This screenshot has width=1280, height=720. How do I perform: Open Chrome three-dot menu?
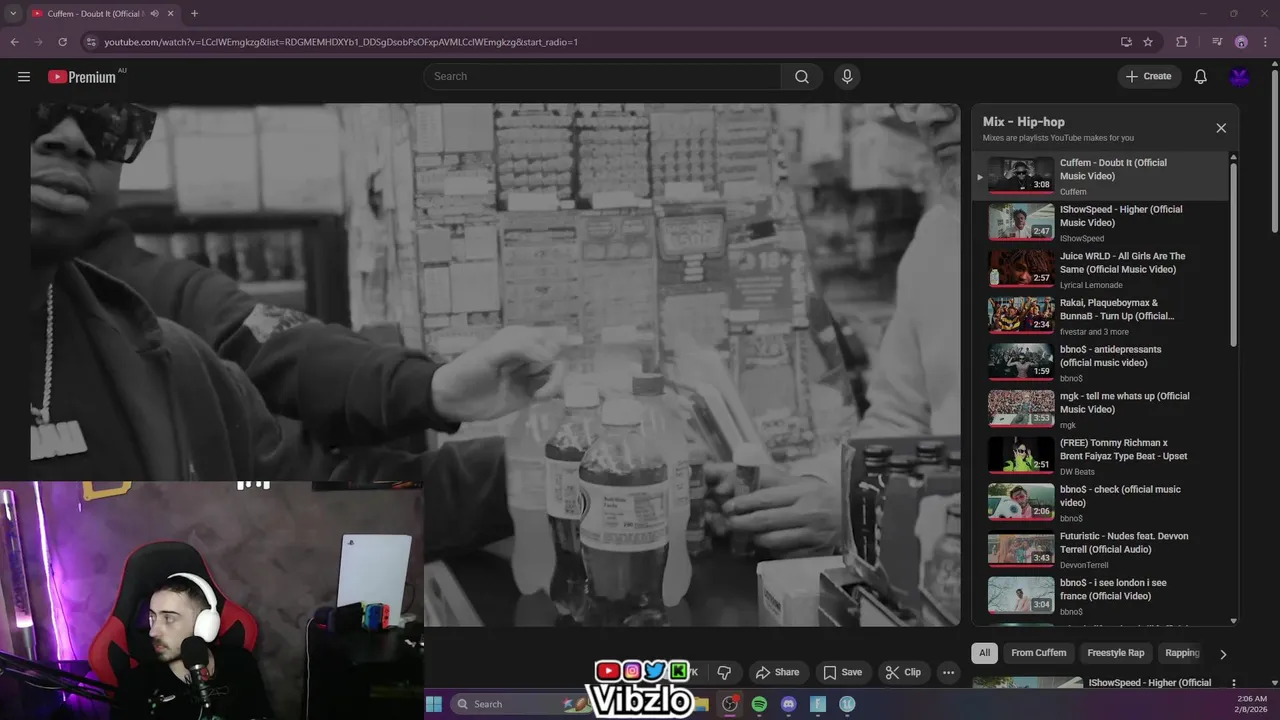click(x=1265, y=42)
